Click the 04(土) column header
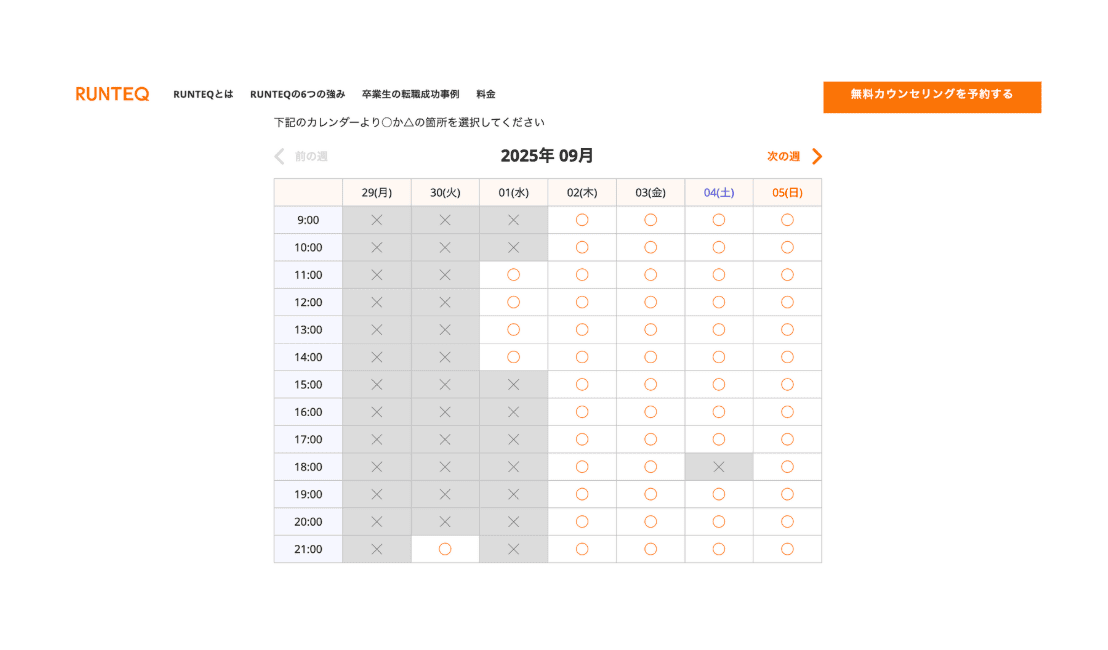 pos(718,192)
